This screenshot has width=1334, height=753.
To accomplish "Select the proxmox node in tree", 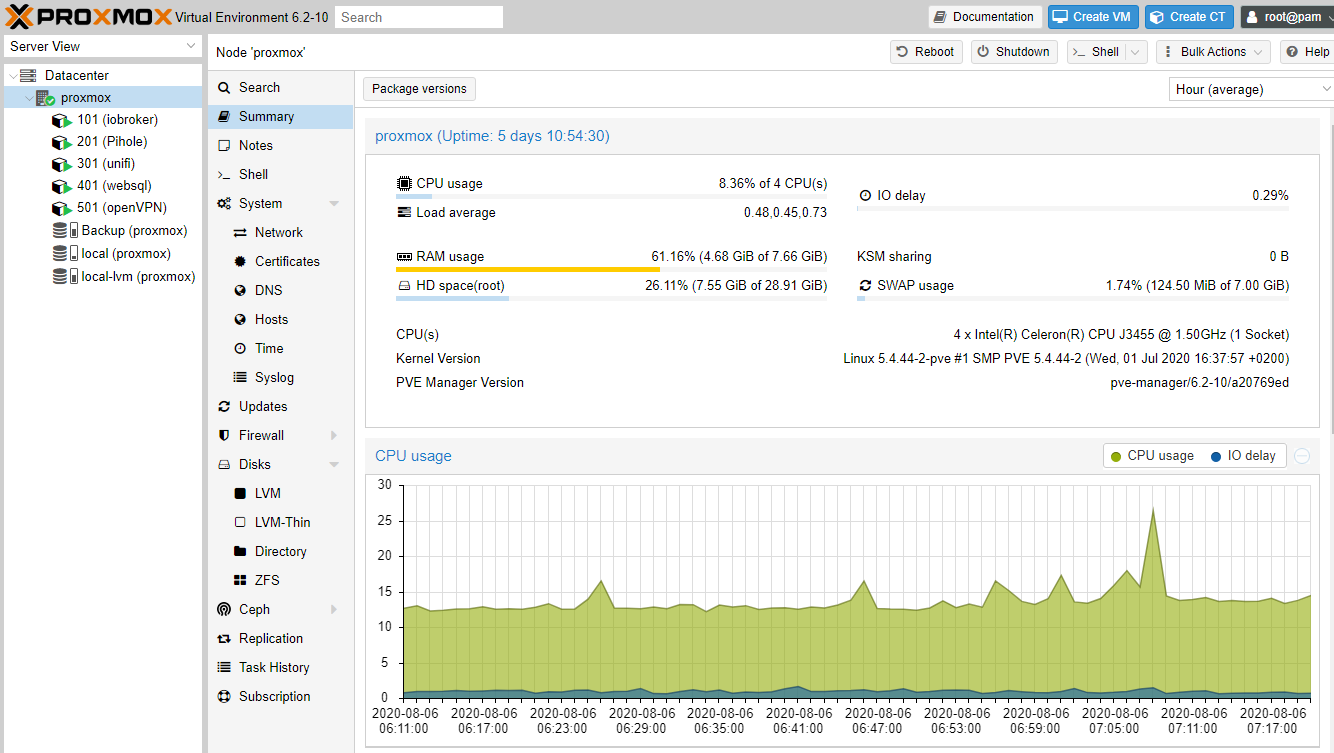I will (x=85, y=97).
